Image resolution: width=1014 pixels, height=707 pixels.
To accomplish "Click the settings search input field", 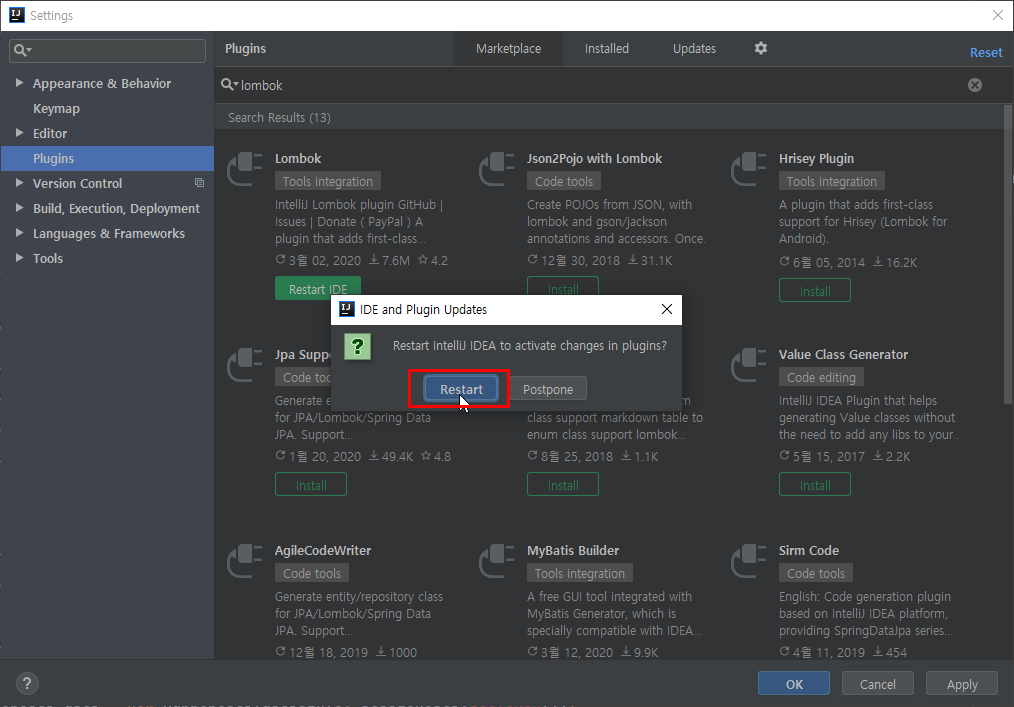I will (x=107, y=49).
